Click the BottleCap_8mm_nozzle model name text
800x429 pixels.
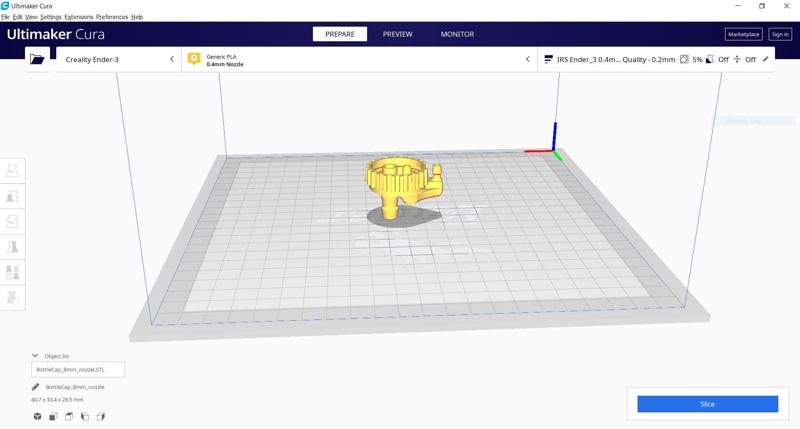[x=75, y=387]
